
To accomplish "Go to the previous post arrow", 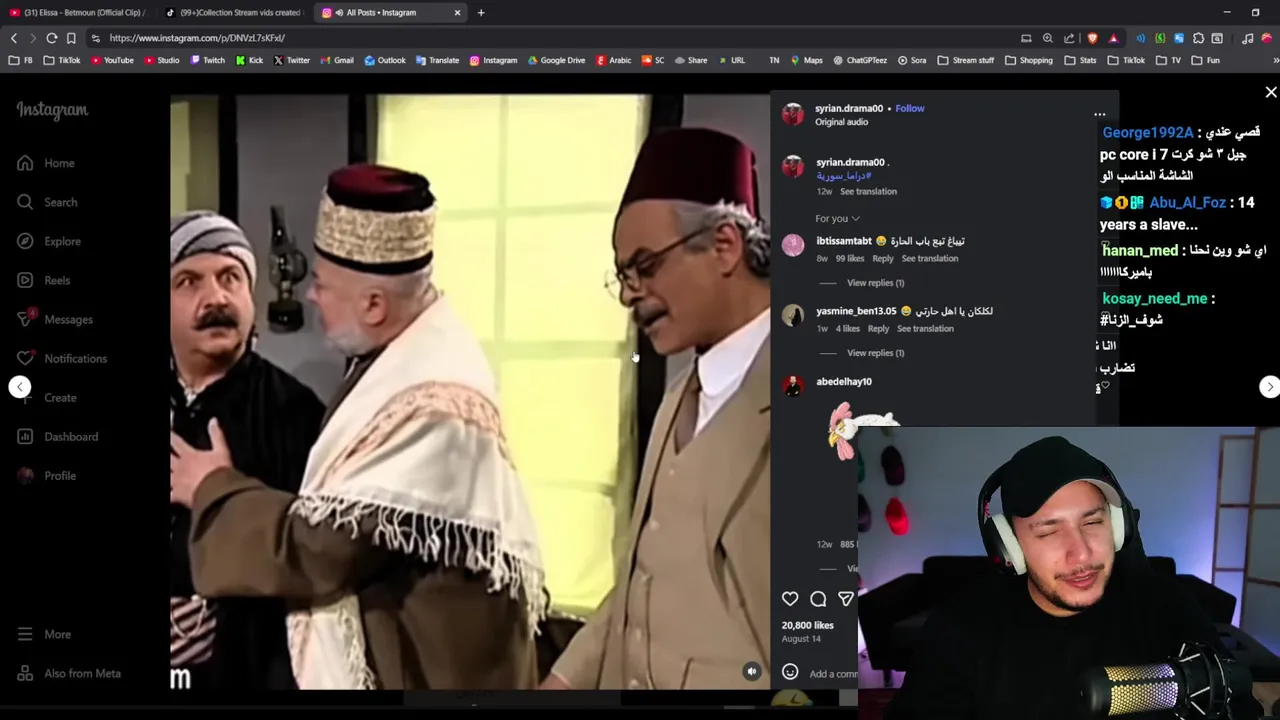I will pyautogui.click(x=20, y=387).
